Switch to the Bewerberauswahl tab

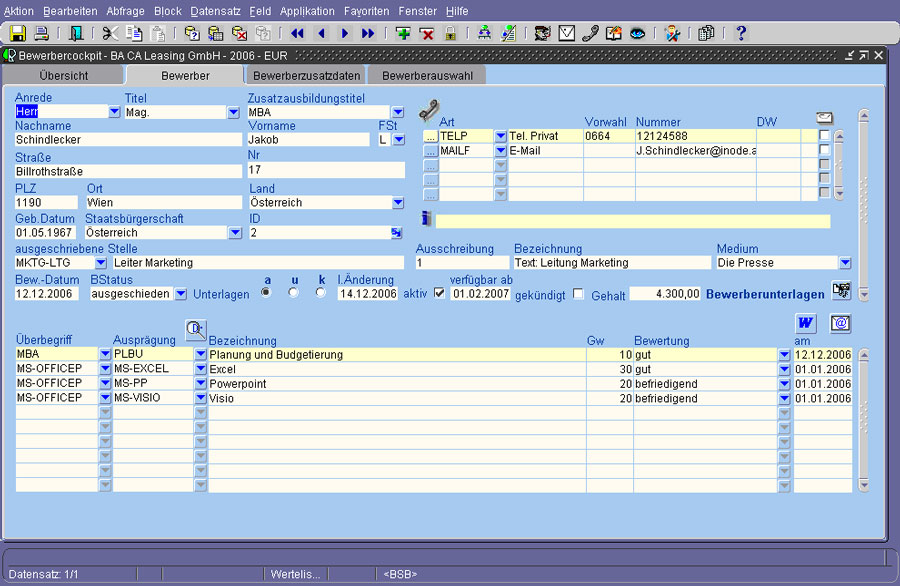(x=428, y=76)
